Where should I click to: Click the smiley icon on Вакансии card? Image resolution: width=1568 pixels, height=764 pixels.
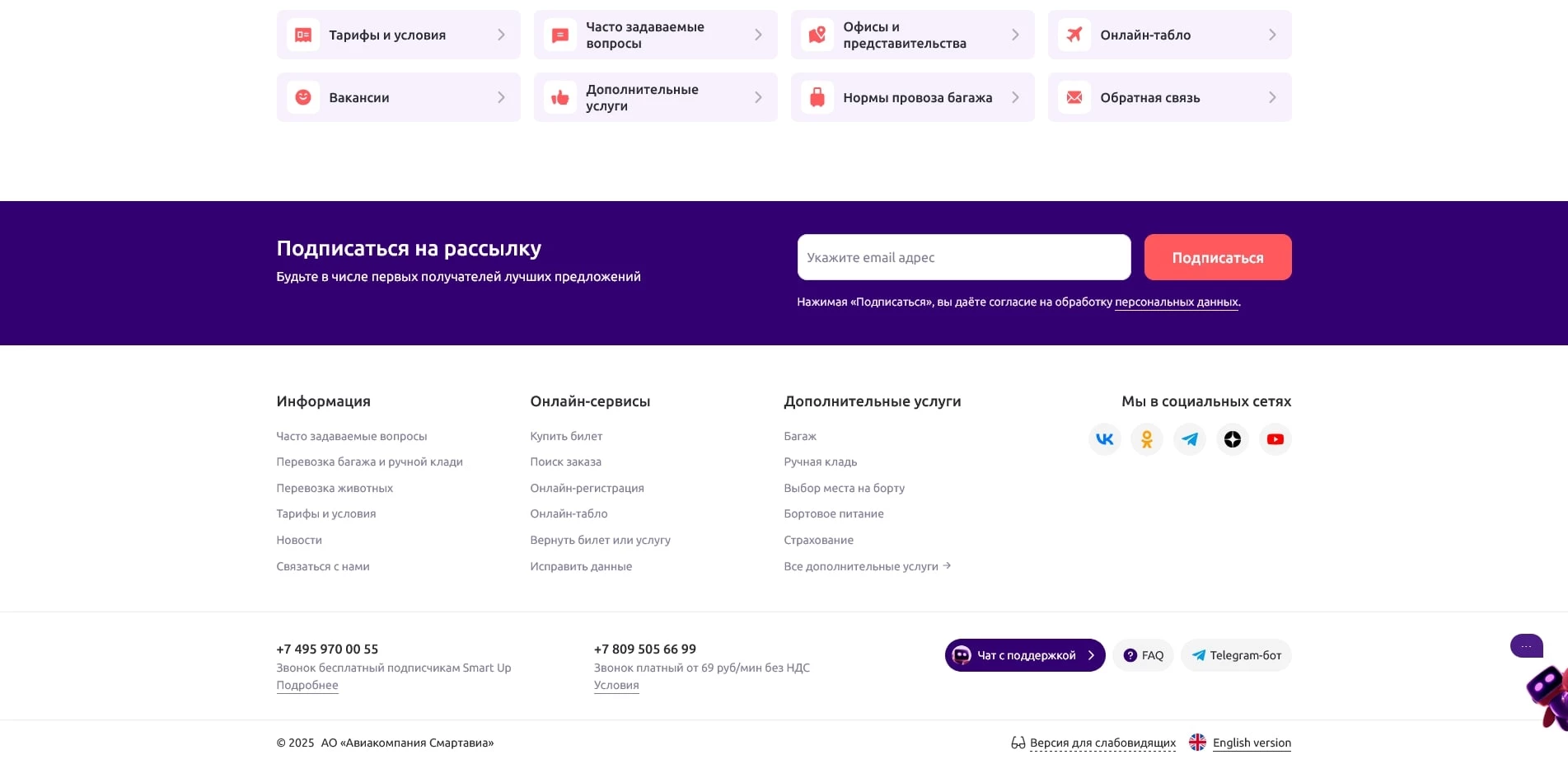pos(302,96)
